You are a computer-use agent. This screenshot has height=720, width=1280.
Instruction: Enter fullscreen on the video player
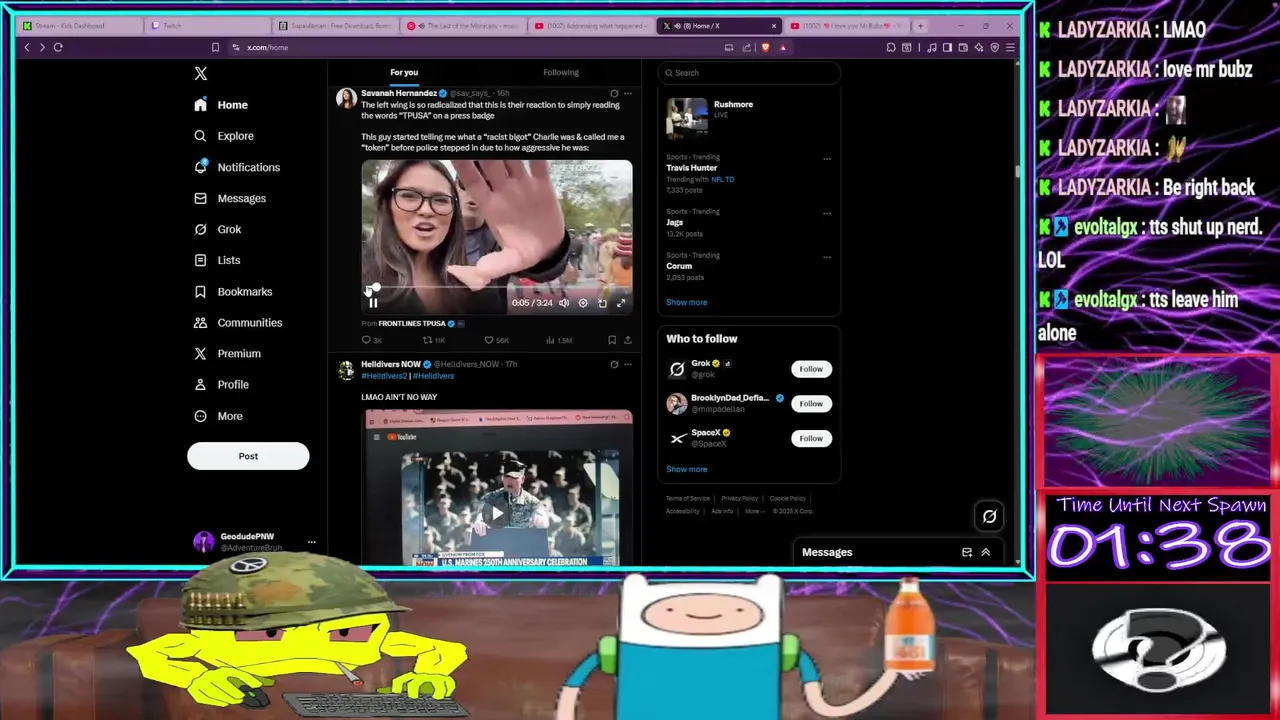click(x=621, y=303)
